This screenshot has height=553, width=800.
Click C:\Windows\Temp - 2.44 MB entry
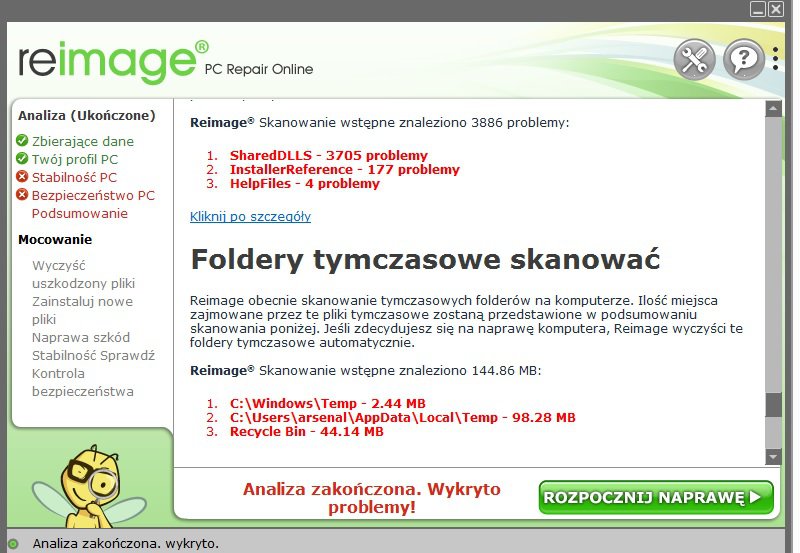point(328,404)
